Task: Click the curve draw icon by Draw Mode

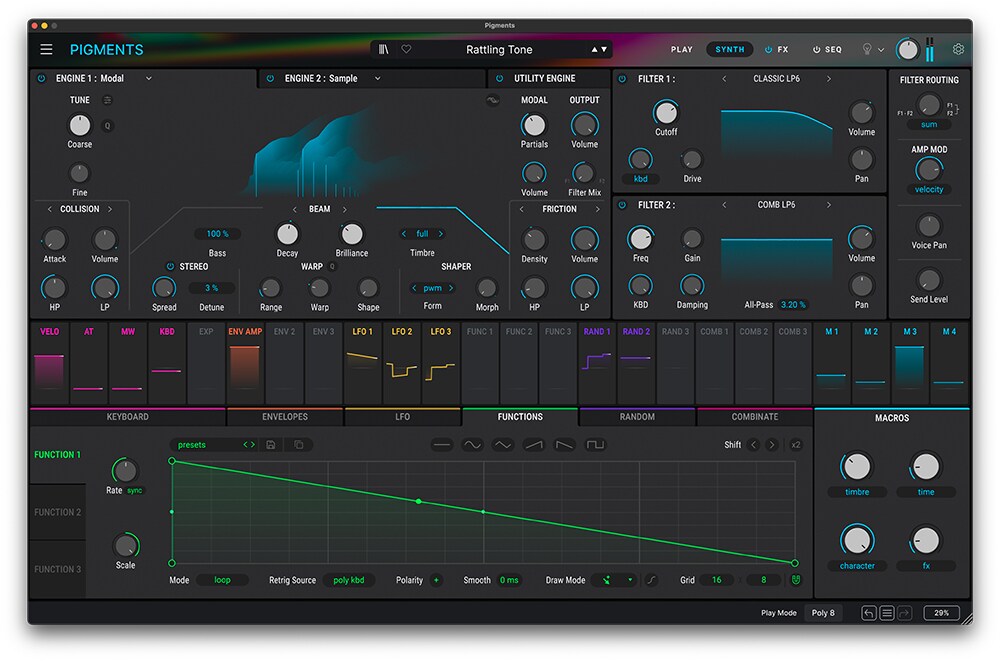Action: [x=651, y=580]
